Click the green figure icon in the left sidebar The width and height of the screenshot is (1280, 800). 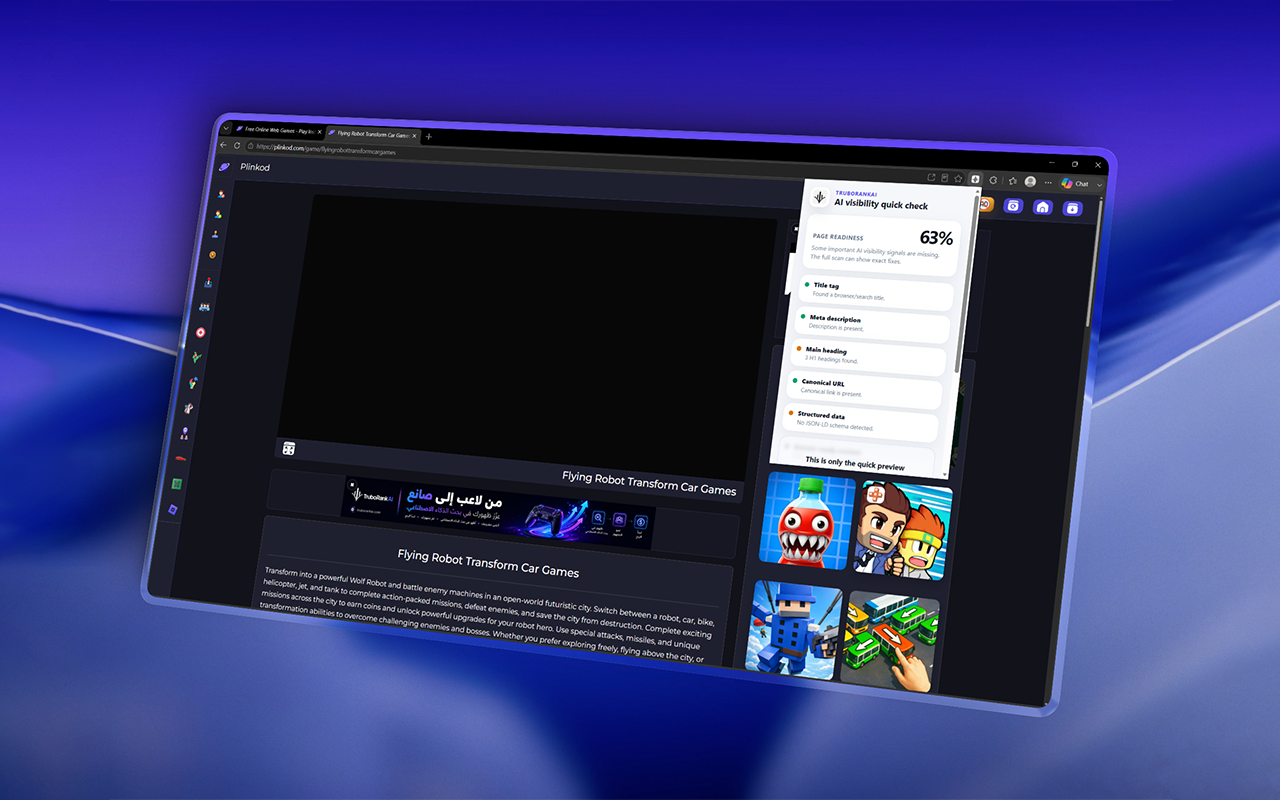(x=197, y=356)
